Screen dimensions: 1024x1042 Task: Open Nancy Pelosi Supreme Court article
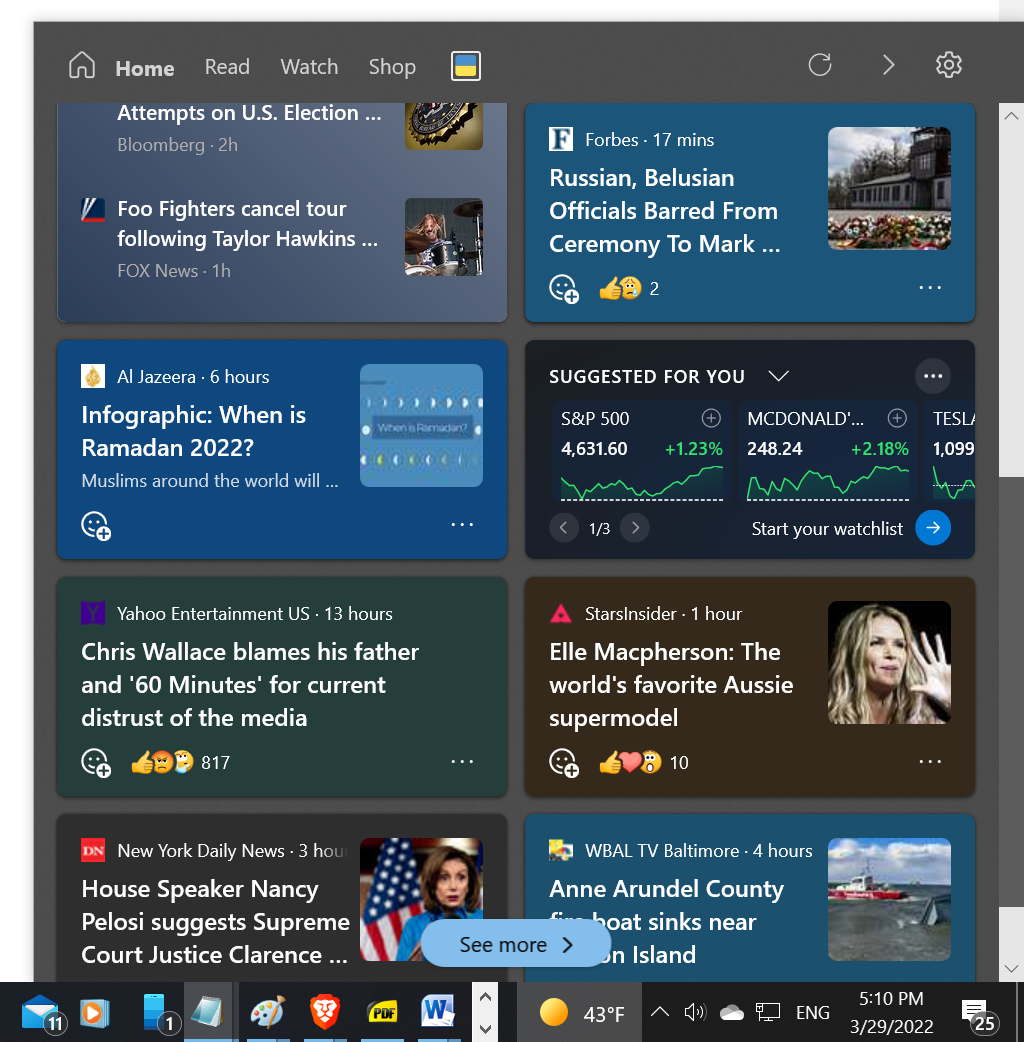pos(215,922)
